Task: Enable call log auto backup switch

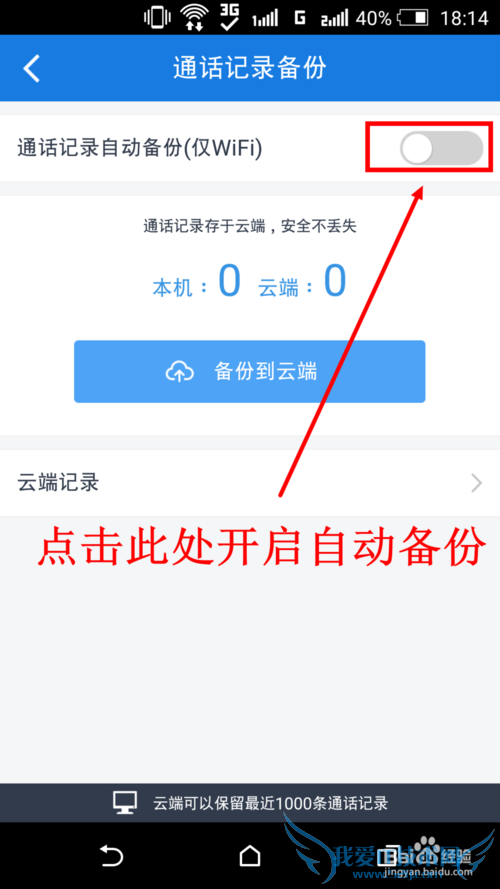Action: point(442,149)
